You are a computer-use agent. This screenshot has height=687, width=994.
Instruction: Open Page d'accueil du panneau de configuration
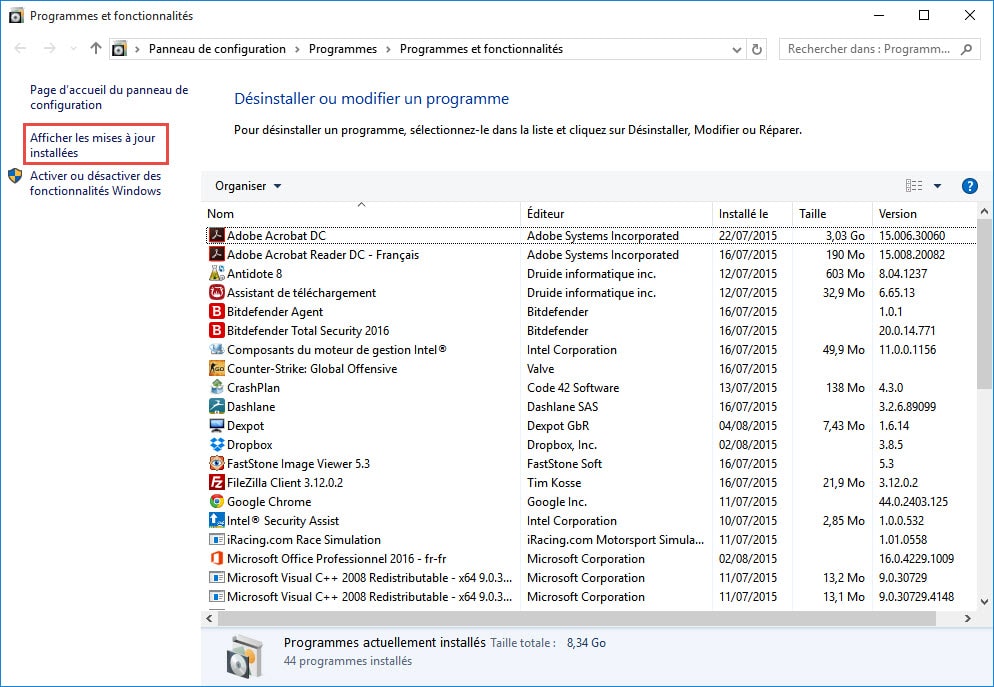point(109,98)
